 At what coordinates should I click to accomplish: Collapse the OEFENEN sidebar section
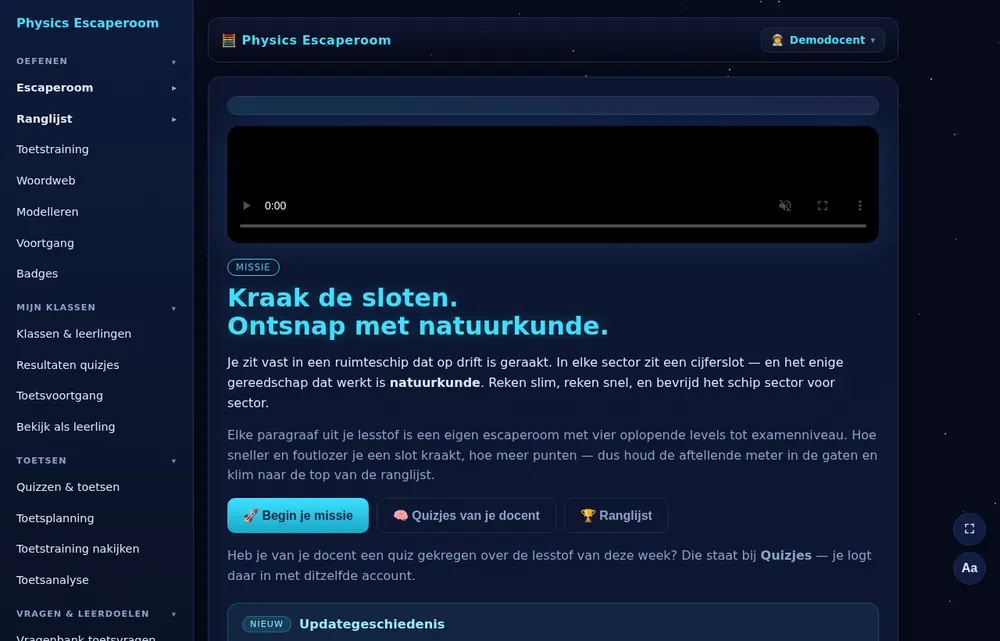[173, 62]
